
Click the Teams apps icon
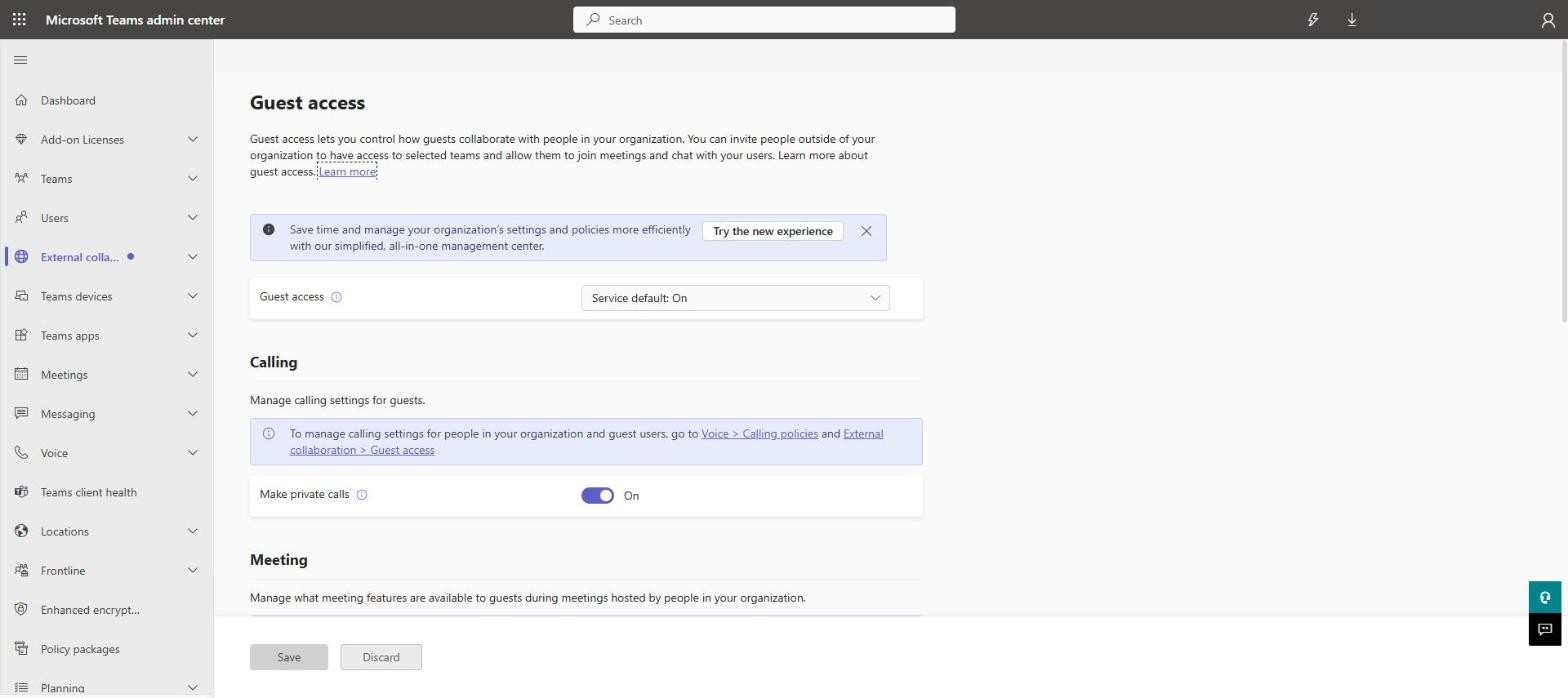pos(21,335)
